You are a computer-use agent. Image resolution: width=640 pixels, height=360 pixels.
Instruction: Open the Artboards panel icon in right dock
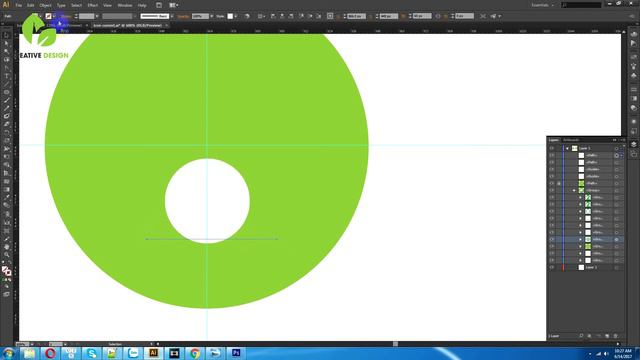click(633, 154)
